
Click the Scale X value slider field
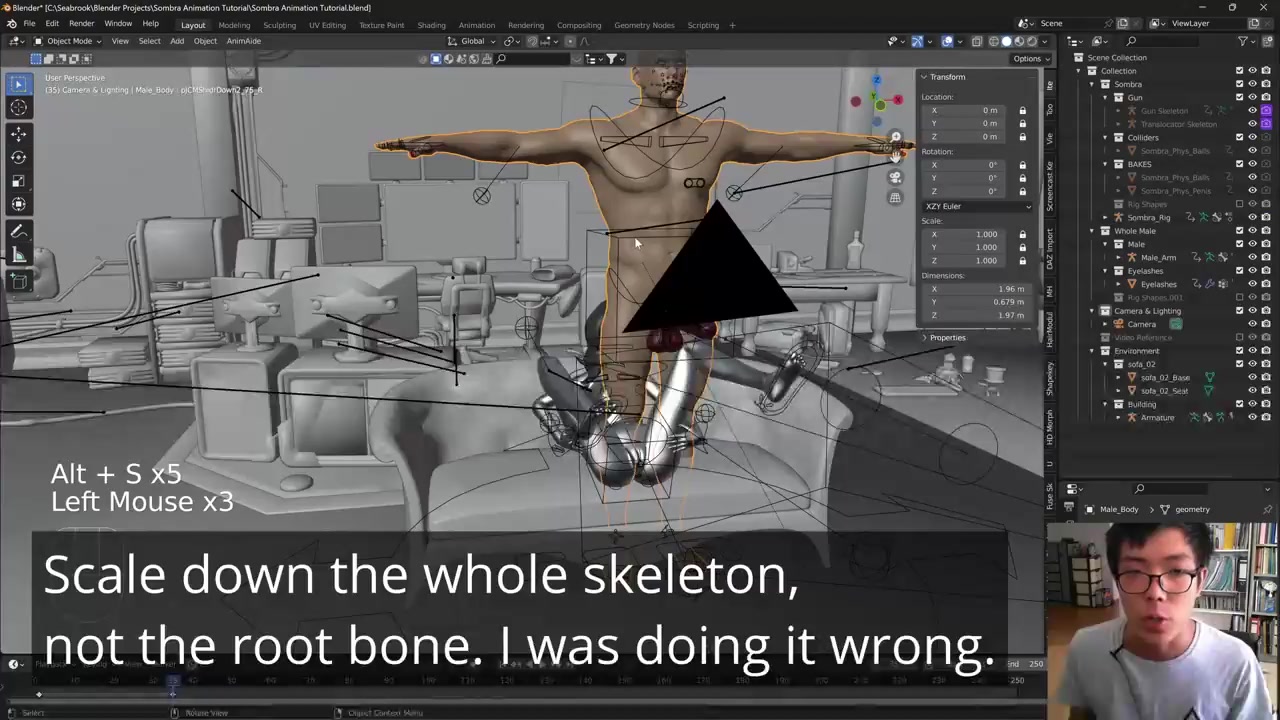click(974, 234)
